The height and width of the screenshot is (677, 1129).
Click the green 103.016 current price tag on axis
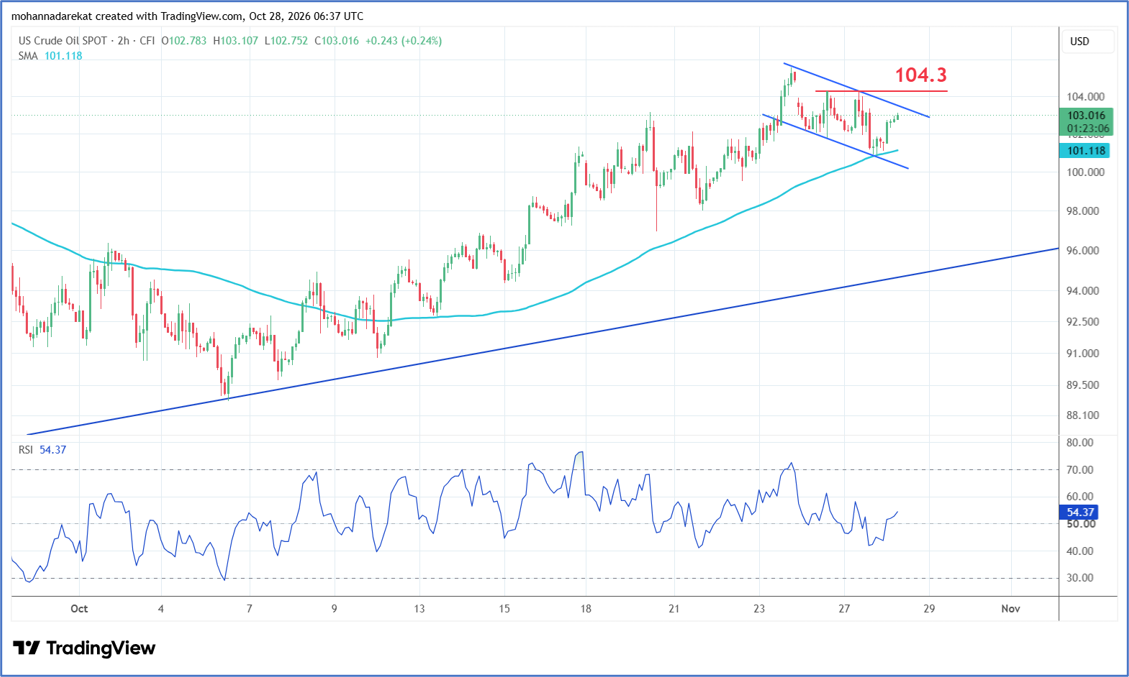[1086, 122]
